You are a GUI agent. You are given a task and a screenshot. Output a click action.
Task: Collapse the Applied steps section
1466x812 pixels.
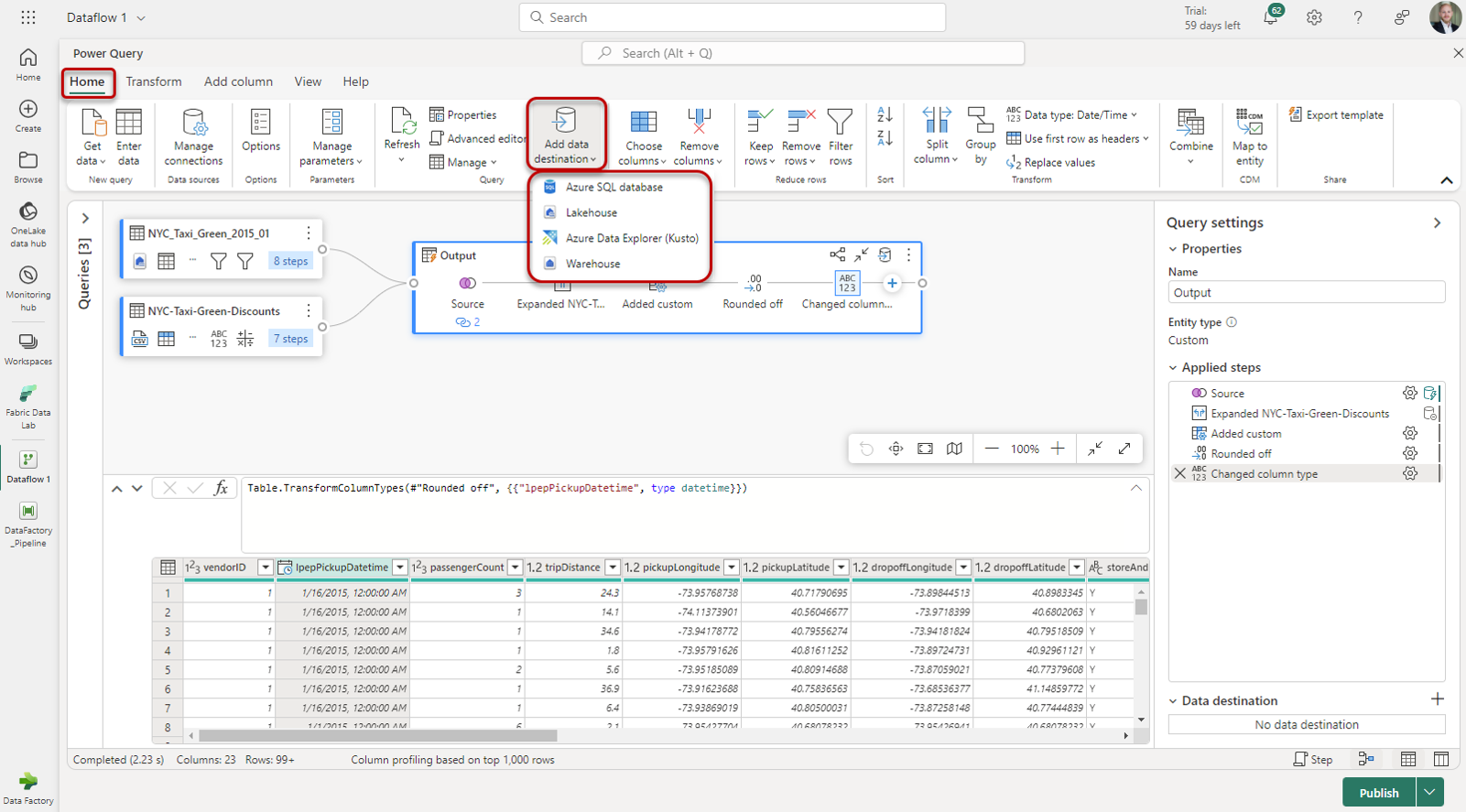point(1173,367)
